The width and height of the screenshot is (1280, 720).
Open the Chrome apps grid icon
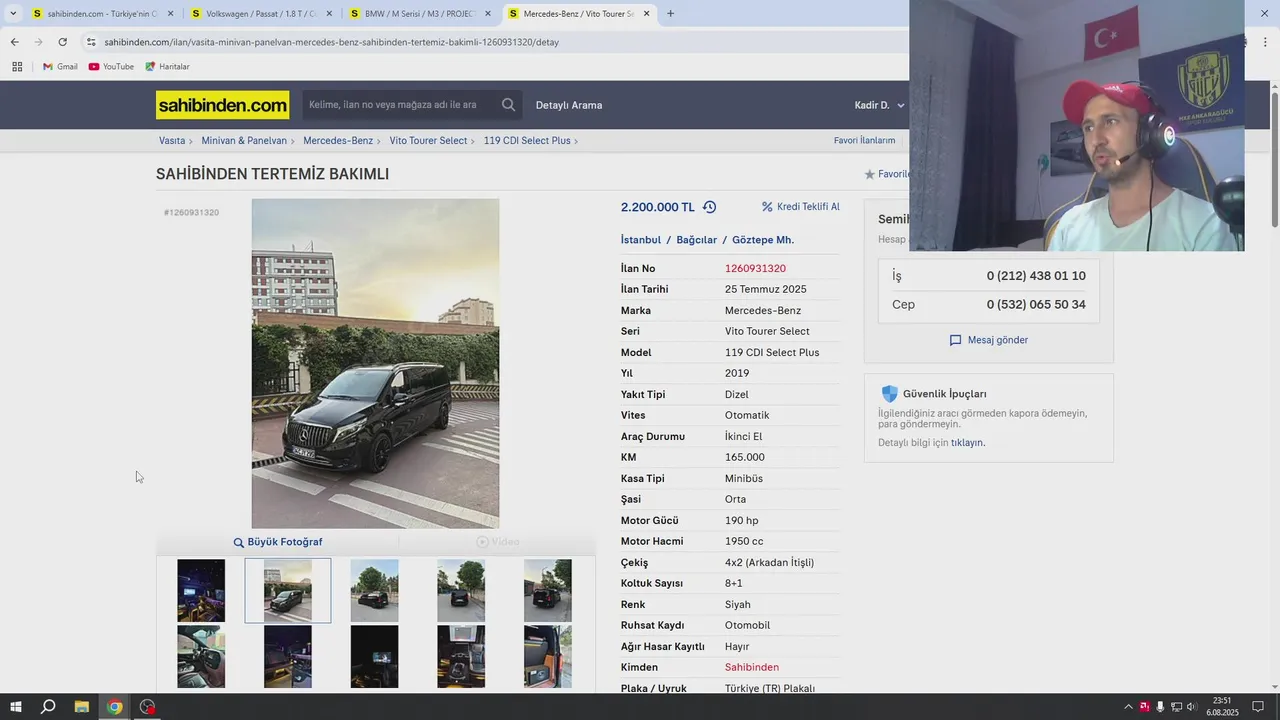pyautogui.click(x=17, y=67)
